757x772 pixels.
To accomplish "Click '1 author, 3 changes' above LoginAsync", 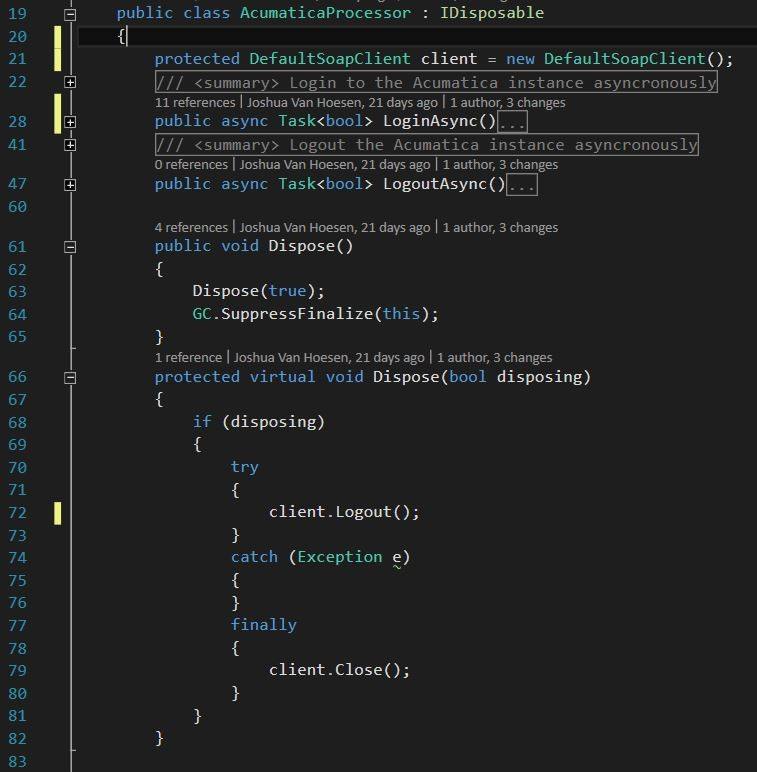I will coord(507,102).
